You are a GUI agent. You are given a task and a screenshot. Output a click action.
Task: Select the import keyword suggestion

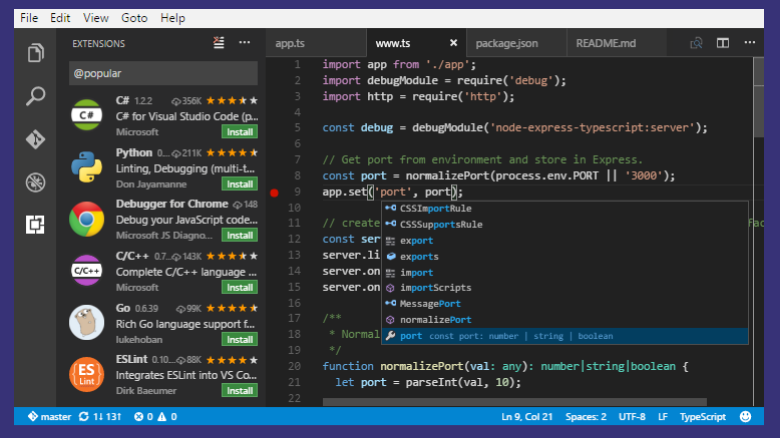point(565,272)
